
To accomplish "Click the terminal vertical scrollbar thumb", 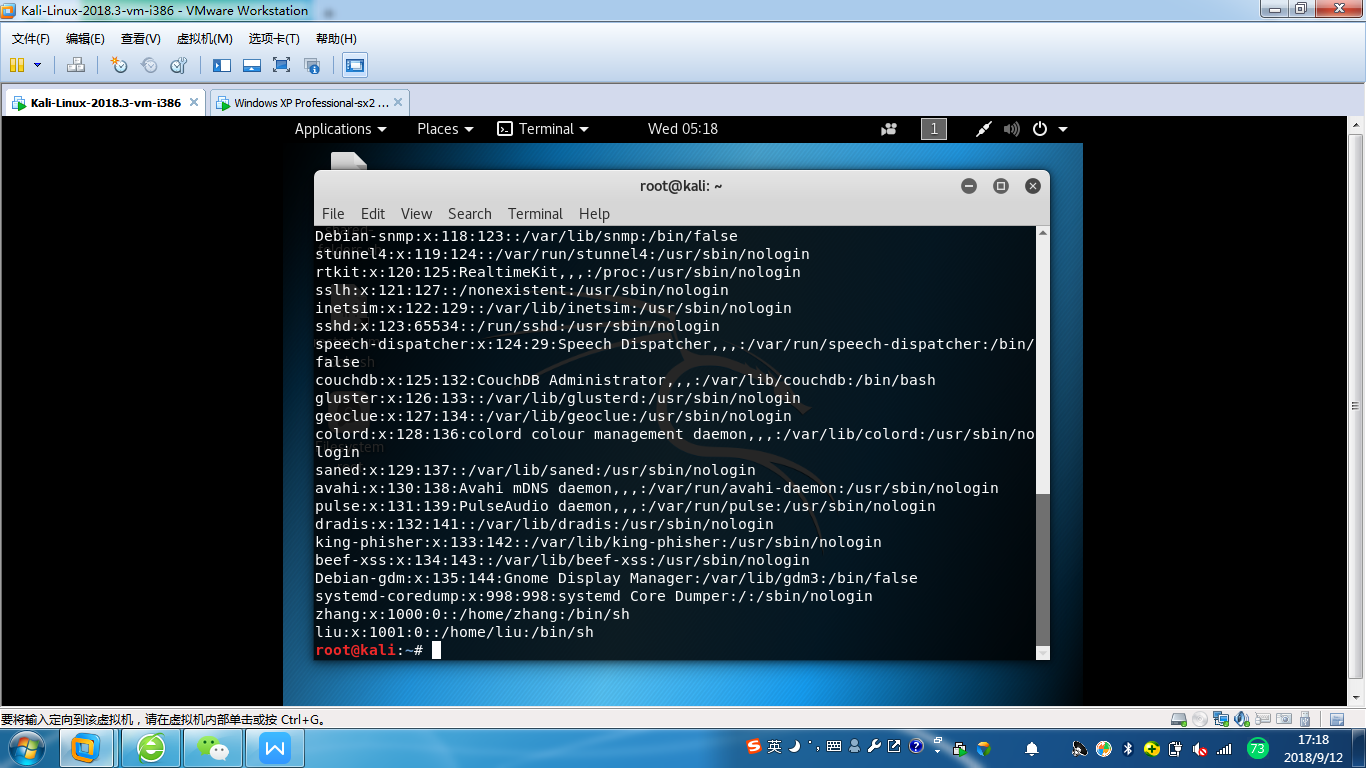I will pyautogui.click(x=1043, y=569).
